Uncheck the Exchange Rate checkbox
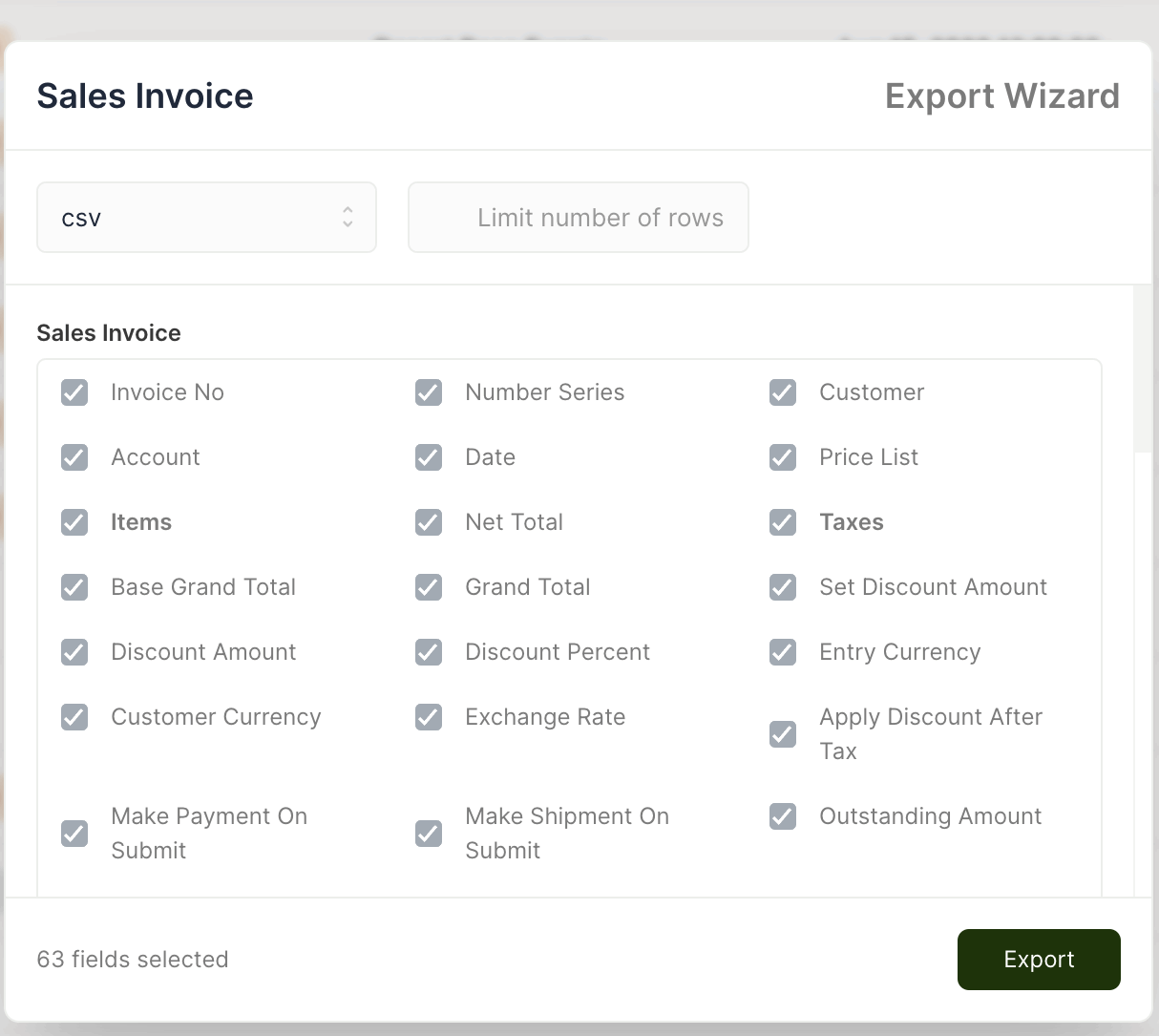 pyautogui.click(x=429, y=717)
